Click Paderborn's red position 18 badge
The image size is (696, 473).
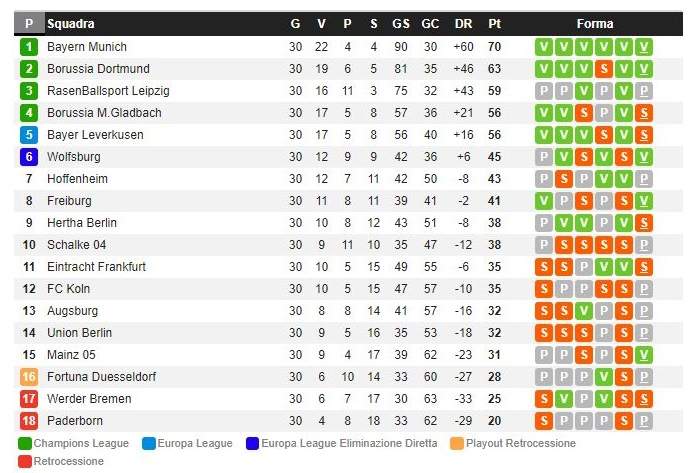tap(28, 421)
